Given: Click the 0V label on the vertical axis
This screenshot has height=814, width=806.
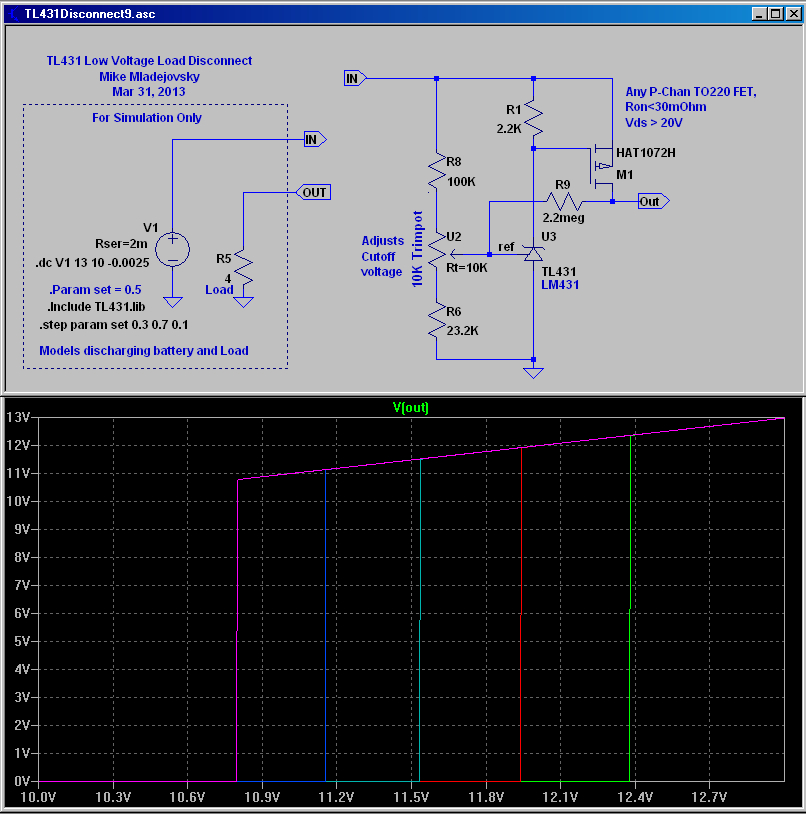Looking at the screenshot, I should click(x=22, y=781).
